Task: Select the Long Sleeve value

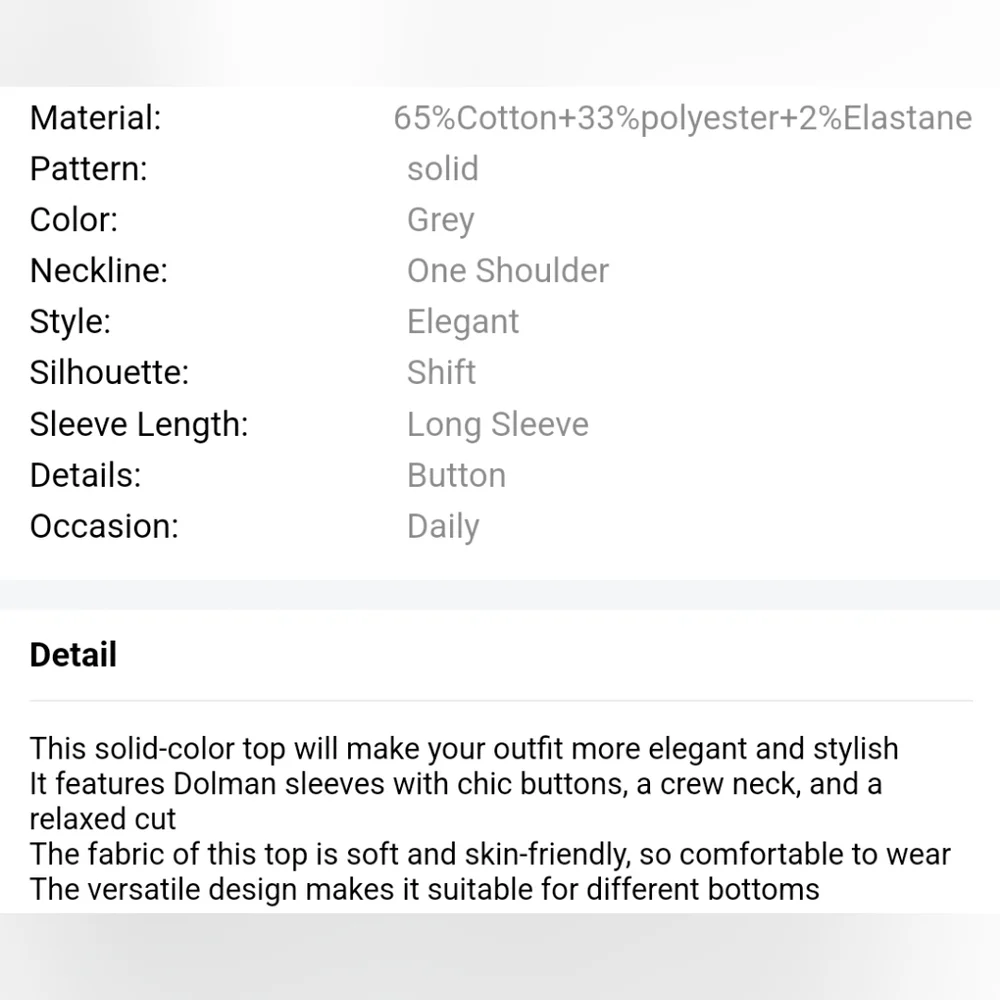Action: pyautogui.click(x=497, y=425)
